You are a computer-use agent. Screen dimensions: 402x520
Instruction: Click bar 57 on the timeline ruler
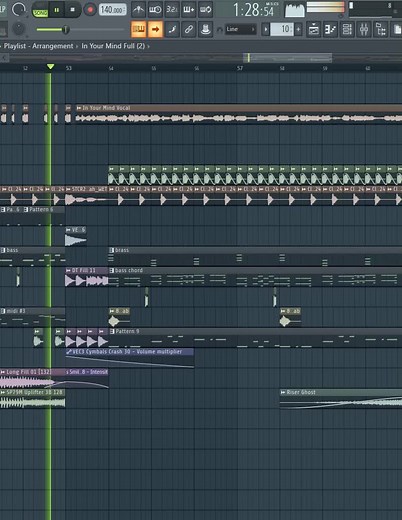(x=240, y=68)
